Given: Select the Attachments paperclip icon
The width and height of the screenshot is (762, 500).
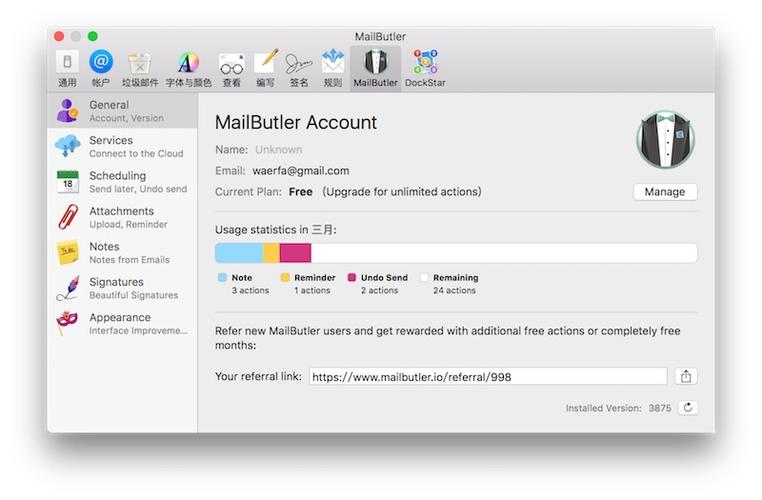Looking at the screenshot, I should click(x=68, y=217).
